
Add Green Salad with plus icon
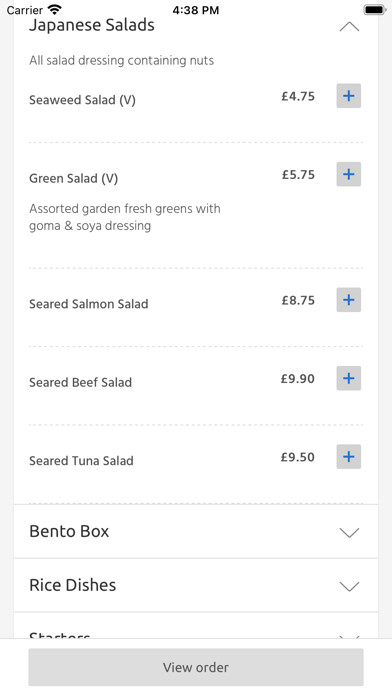click(348, 174)
